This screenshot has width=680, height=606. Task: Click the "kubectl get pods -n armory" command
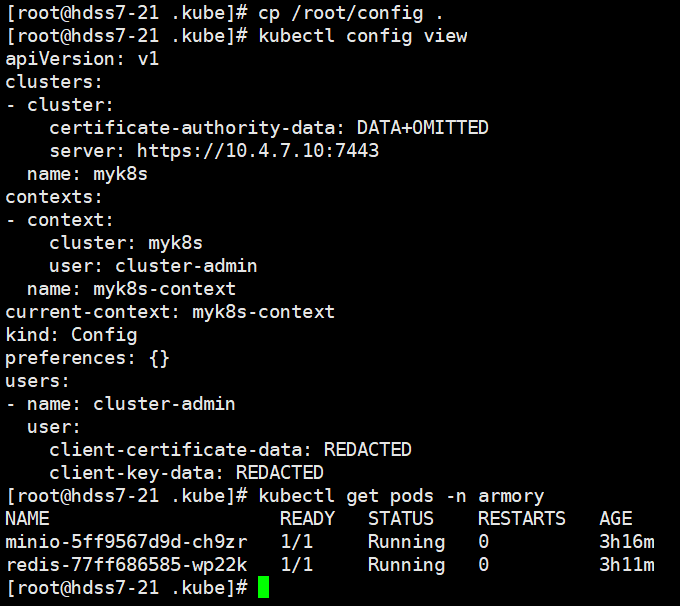[400, 496]
